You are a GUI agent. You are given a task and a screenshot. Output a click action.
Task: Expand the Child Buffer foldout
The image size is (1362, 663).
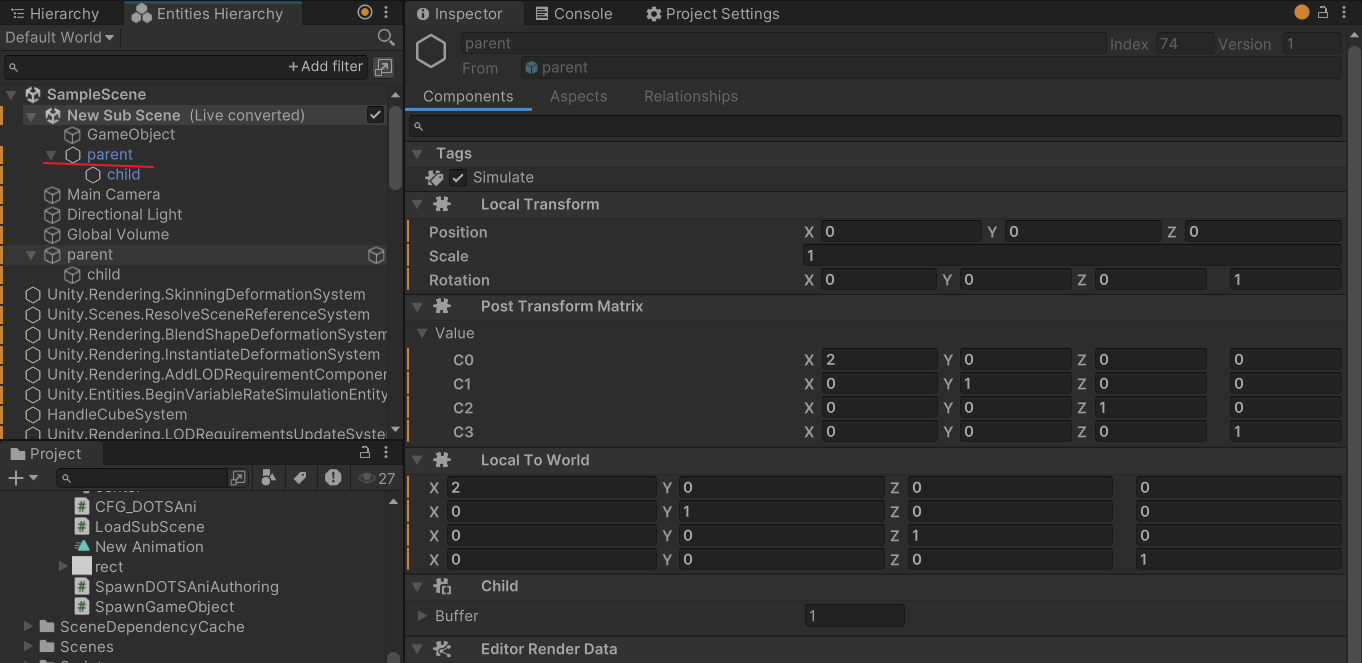(x=422, y=616)
